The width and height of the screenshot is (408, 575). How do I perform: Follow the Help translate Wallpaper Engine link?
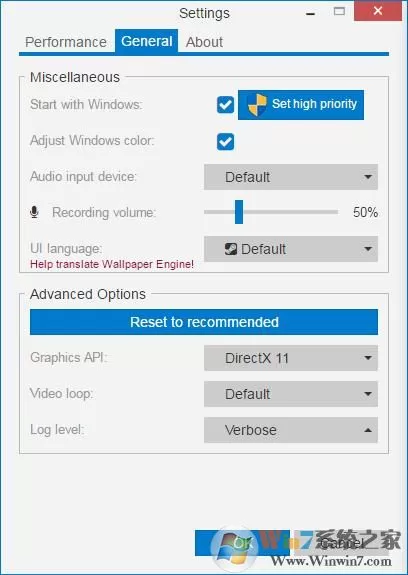point(112,264)
